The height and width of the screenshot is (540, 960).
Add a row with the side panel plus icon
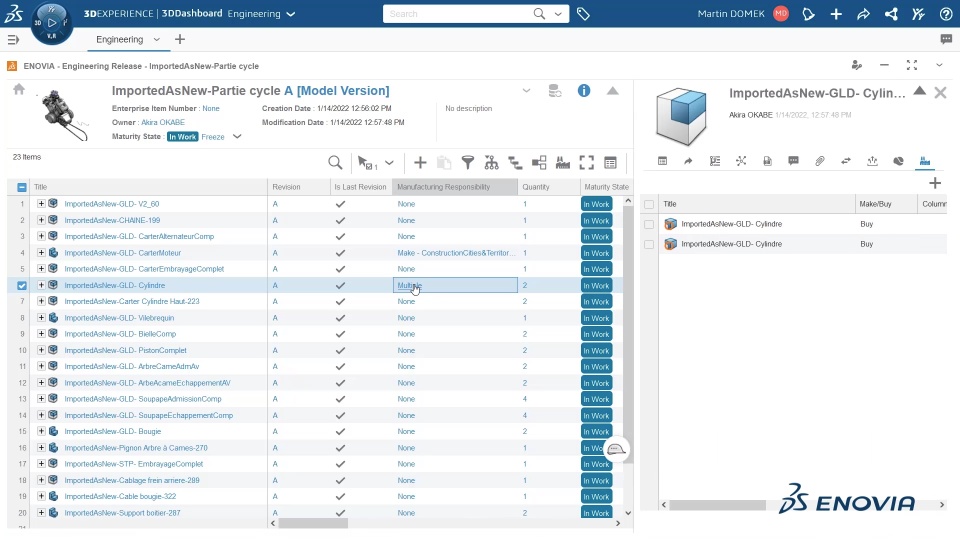click(x=934, y=182)
